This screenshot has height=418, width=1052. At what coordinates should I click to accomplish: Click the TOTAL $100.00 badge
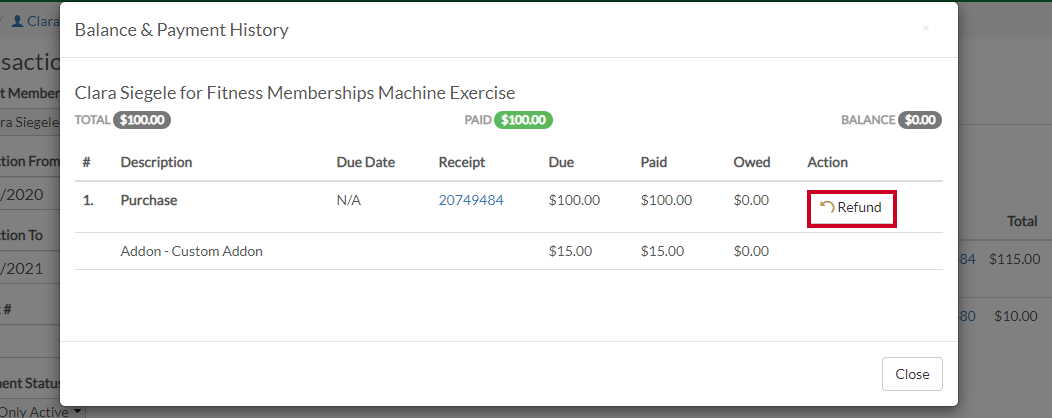tap(142, 120)
